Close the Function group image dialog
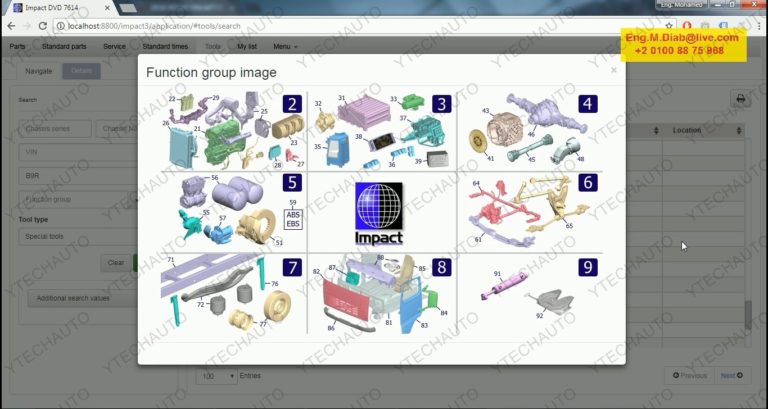Screen dimensions: 768x409 coord(614,70)
